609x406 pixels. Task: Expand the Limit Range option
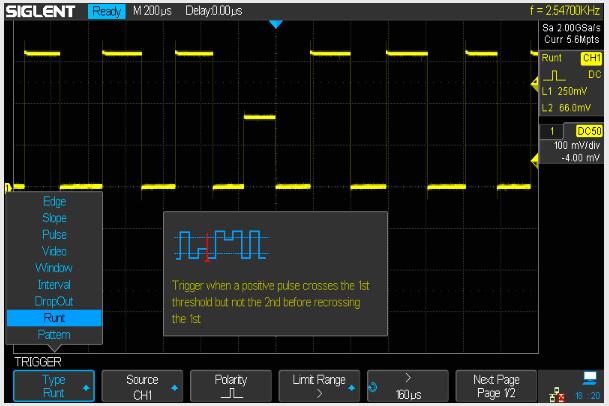click(x=319, y=387)
